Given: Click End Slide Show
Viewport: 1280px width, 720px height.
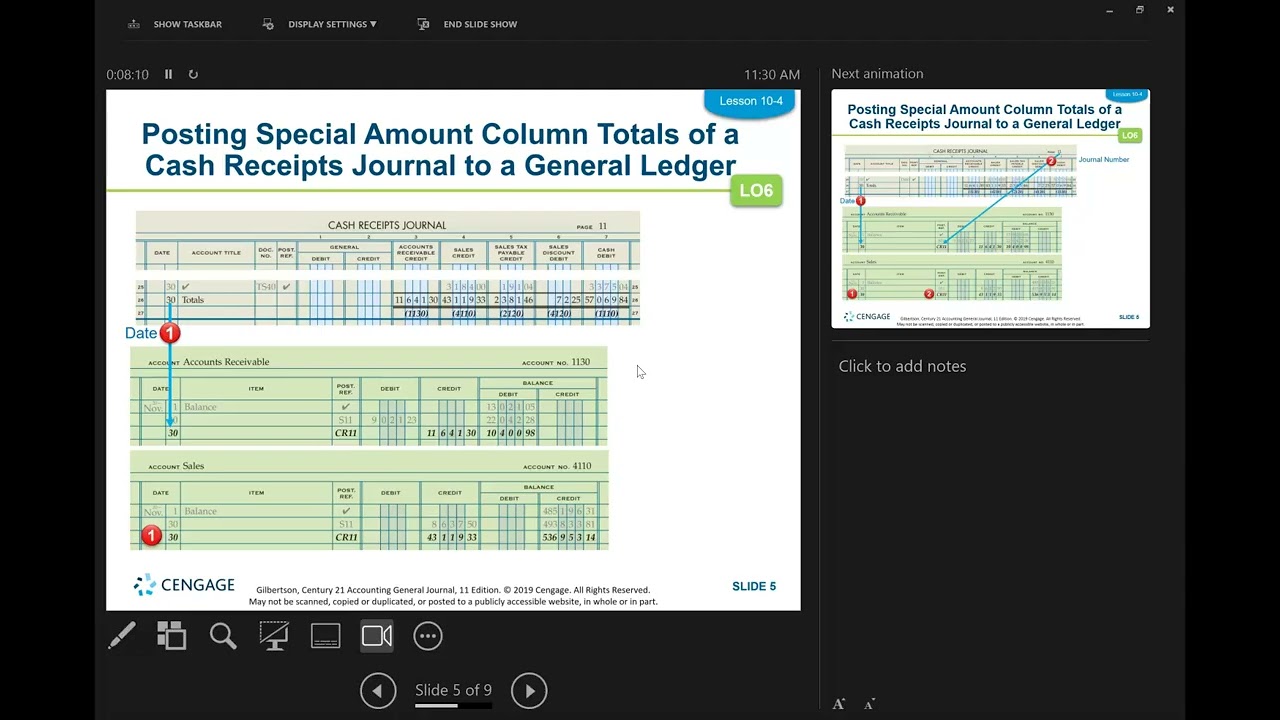Looking at the screenshot, I should click(x=480, y=24).
